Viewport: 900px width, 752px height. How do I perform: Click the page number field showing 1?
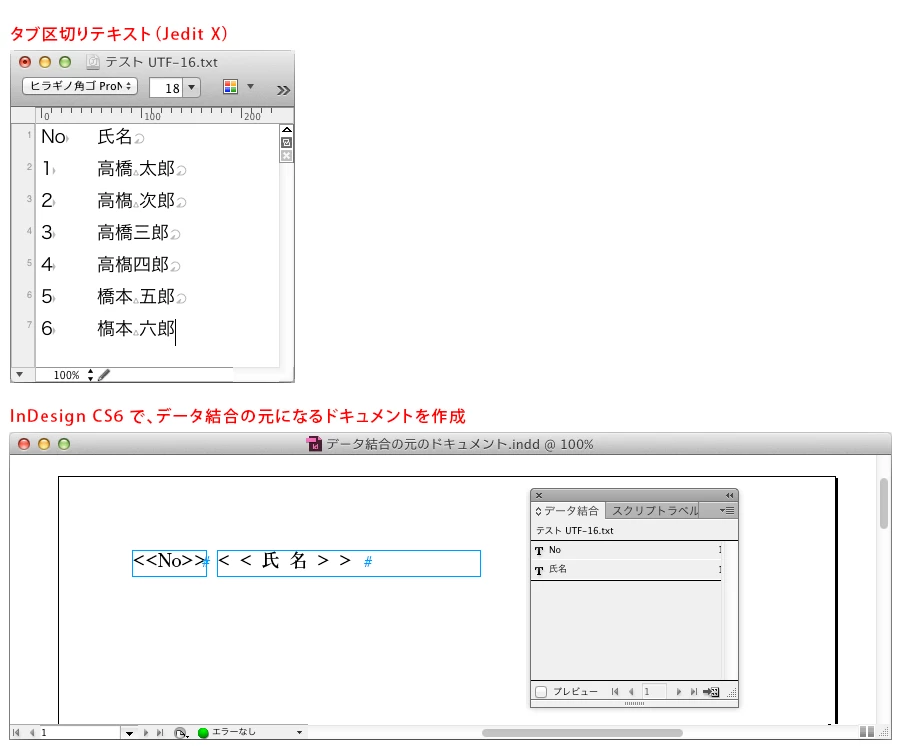point(79,732)
